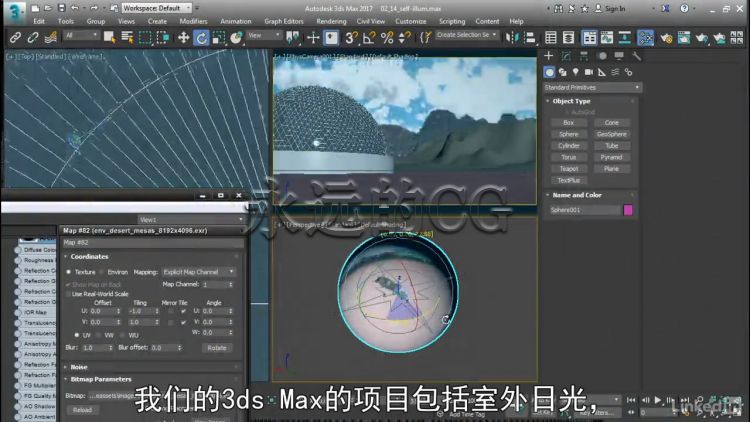Click the Torus object type button
The height and width of the screenshot is (422, 750).
point(568,157)
